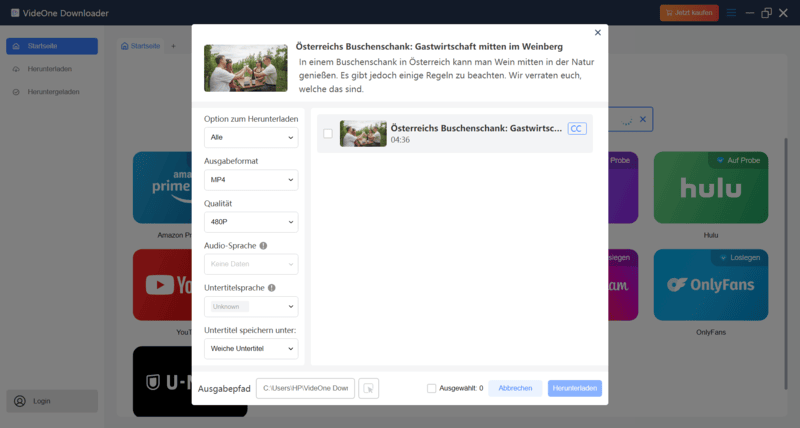
Task: Open the OnlyFans service tile
Action: pos(711,285)
